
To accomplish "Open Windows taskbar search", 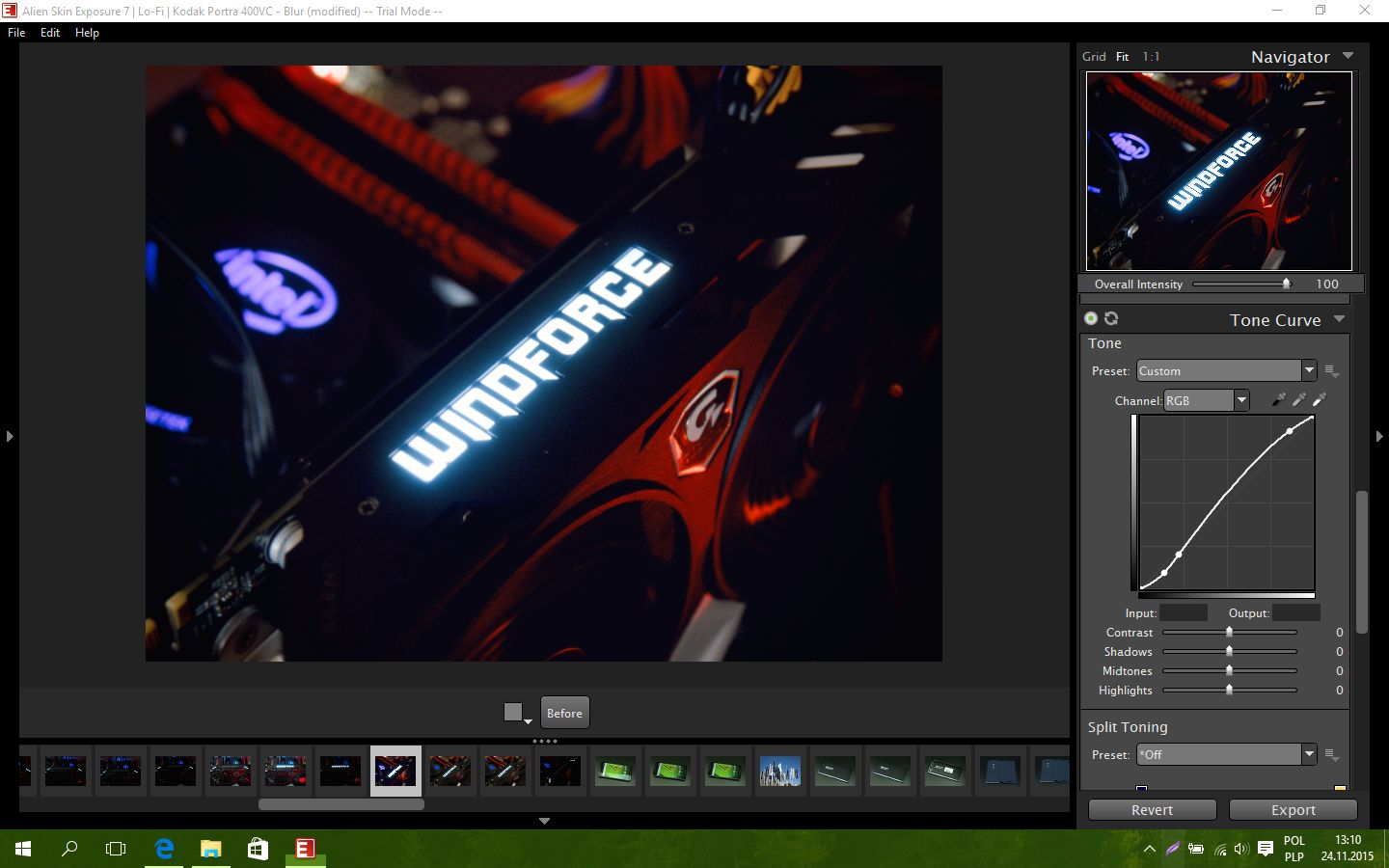I will pyautogui.click(x=69, y=849).
